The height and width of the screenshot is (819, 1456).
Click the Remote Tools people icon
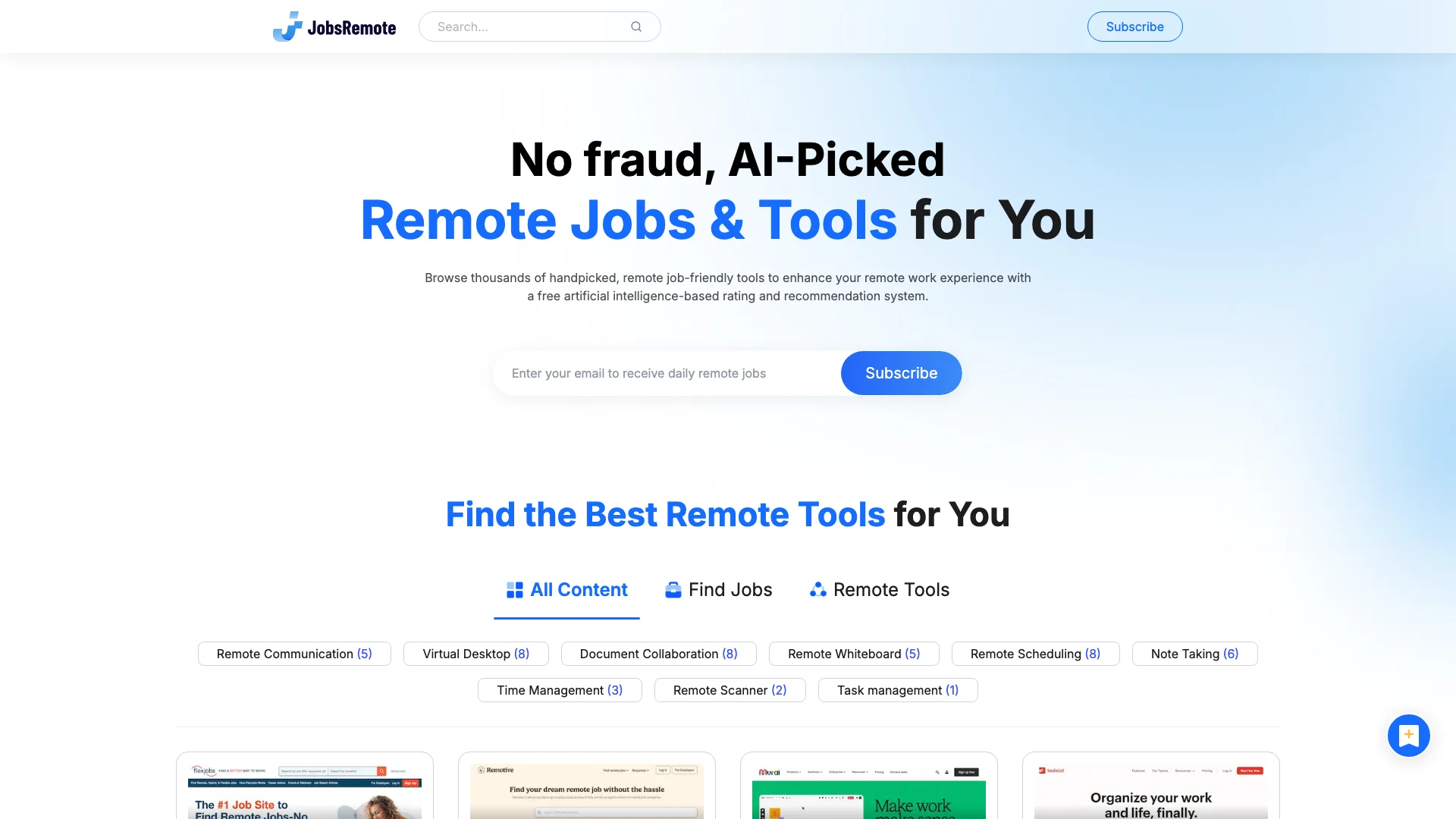coord(817,589)
